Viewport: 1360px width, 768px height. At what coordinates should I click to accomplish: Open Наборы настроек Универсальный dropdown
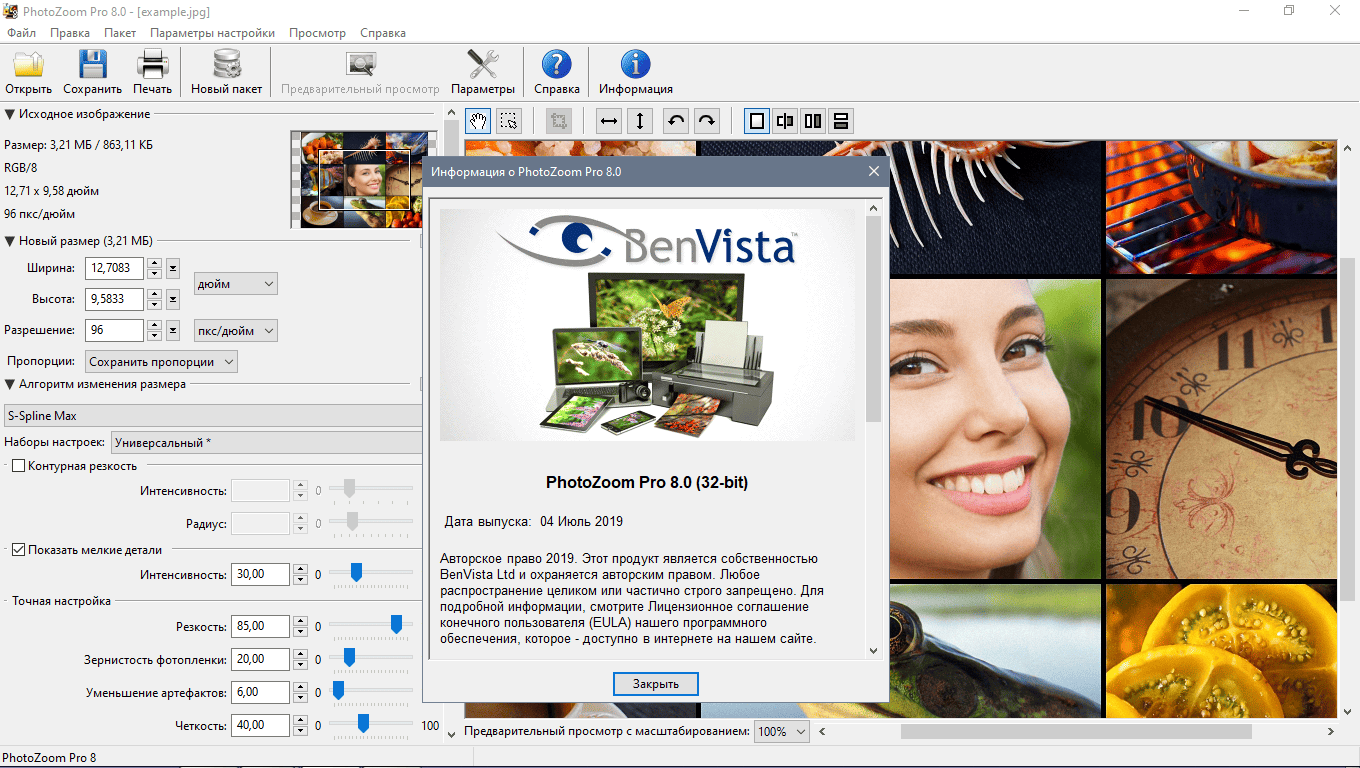click(266, 442)
